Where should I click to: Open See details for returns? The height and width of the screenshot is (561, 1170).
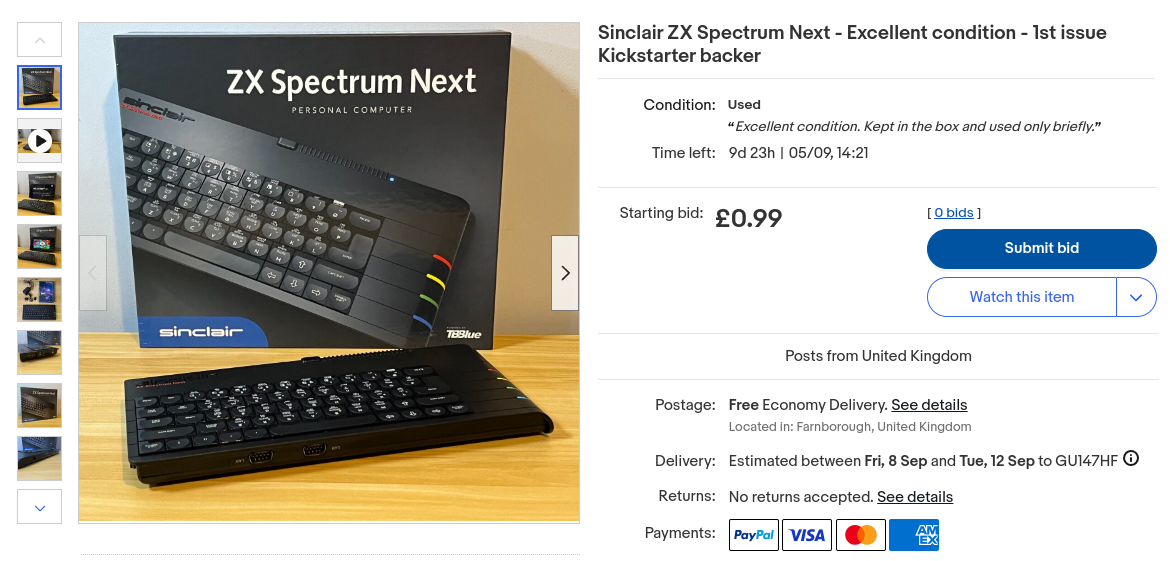[914, 497]
